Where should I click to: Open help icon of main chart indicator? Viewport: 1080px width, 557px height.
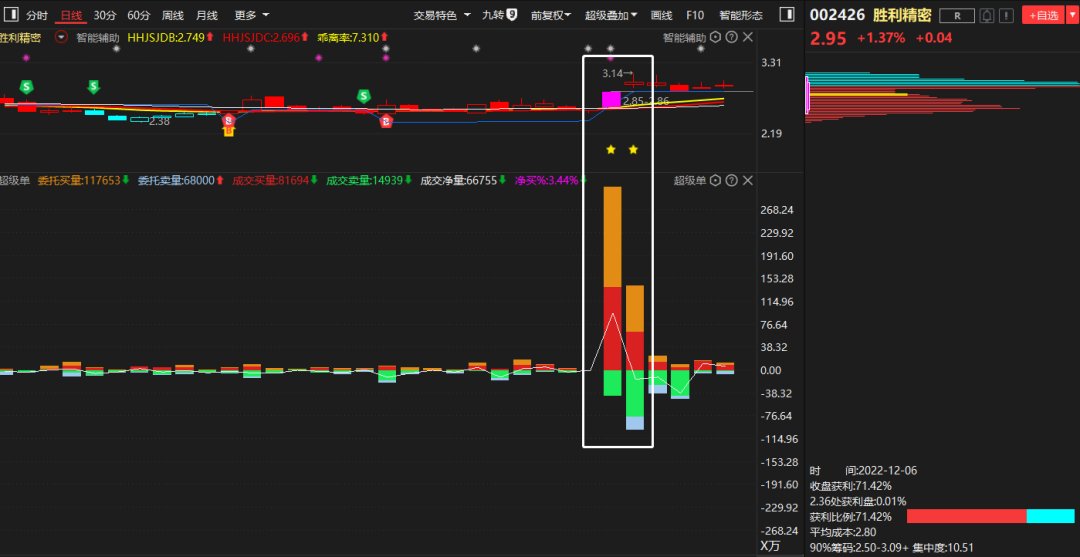[731, 37]
